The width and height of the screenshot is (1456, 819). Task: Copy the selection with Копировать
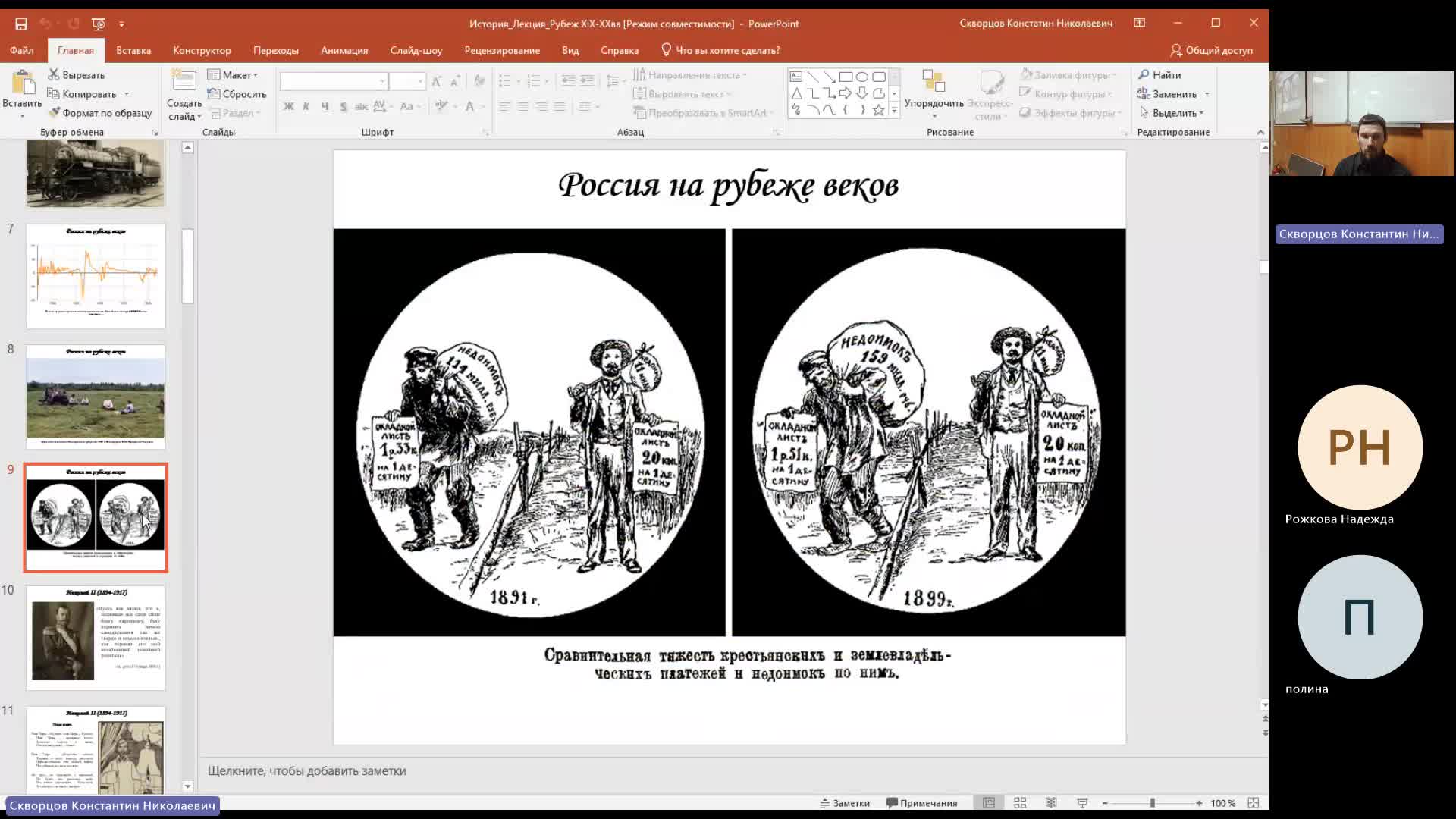82,94
